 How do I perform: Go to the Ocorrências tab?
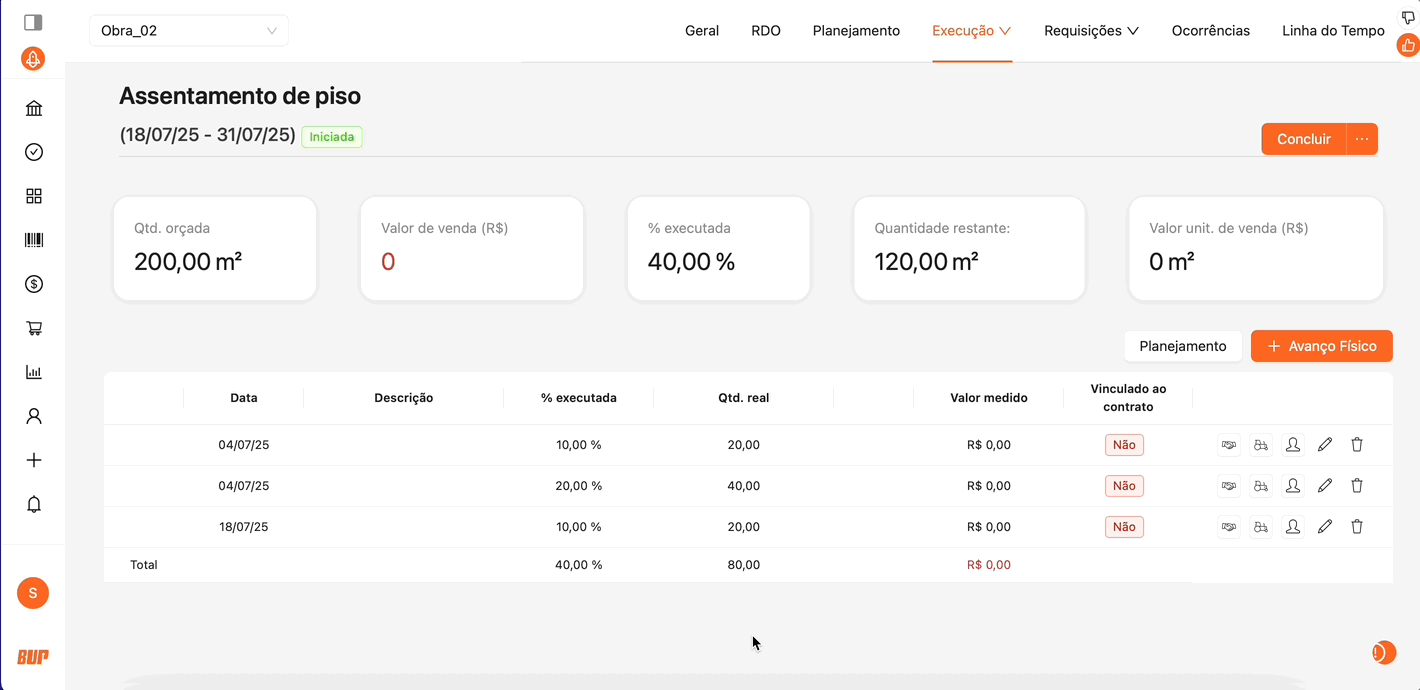1211,31
